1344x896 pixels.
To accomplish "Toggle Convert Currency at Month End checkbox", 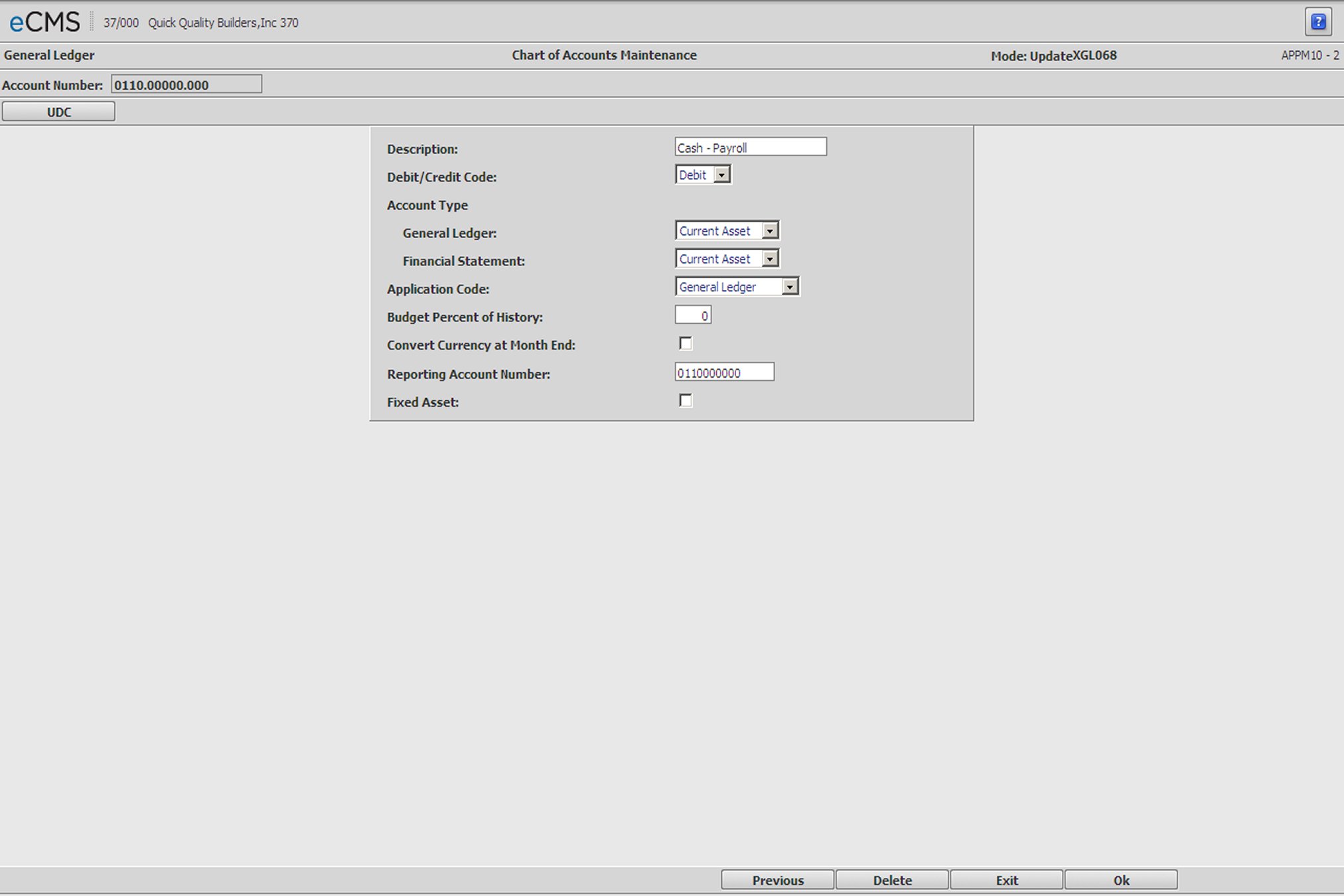I will pos(685,343).
